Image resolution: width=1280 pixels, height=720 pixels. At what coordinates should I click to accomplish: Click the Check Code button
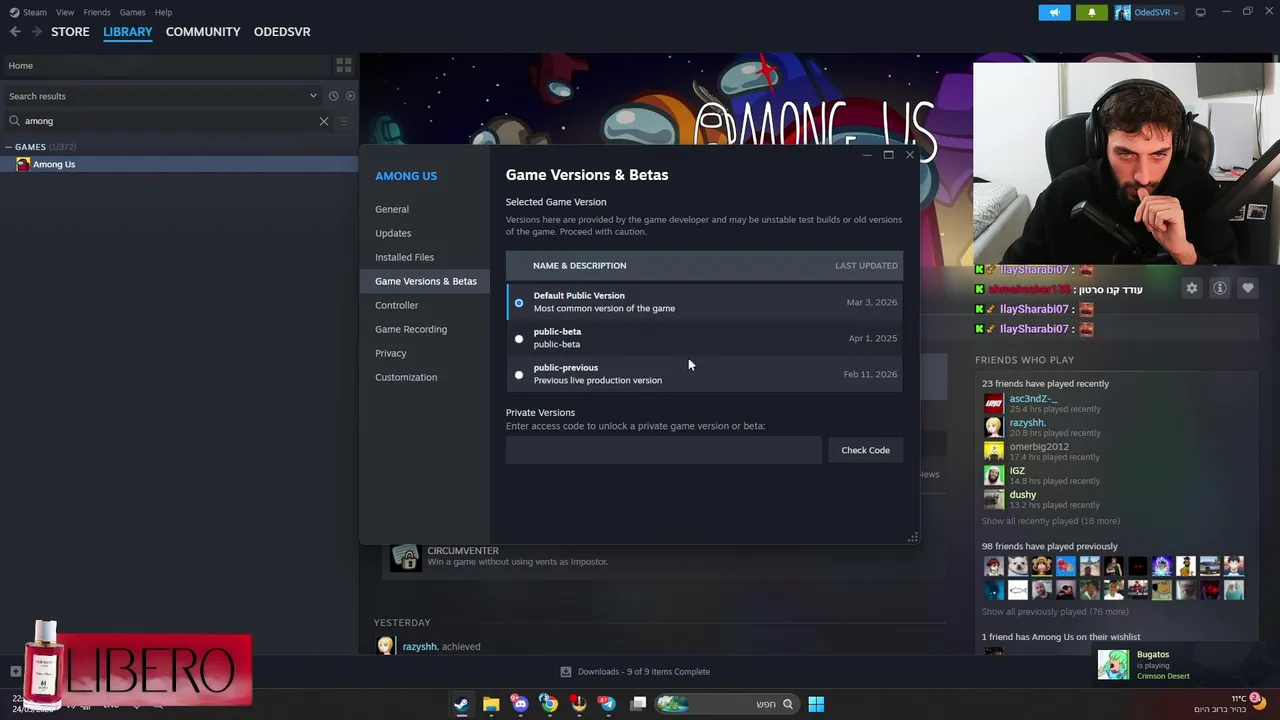[865, 450]
